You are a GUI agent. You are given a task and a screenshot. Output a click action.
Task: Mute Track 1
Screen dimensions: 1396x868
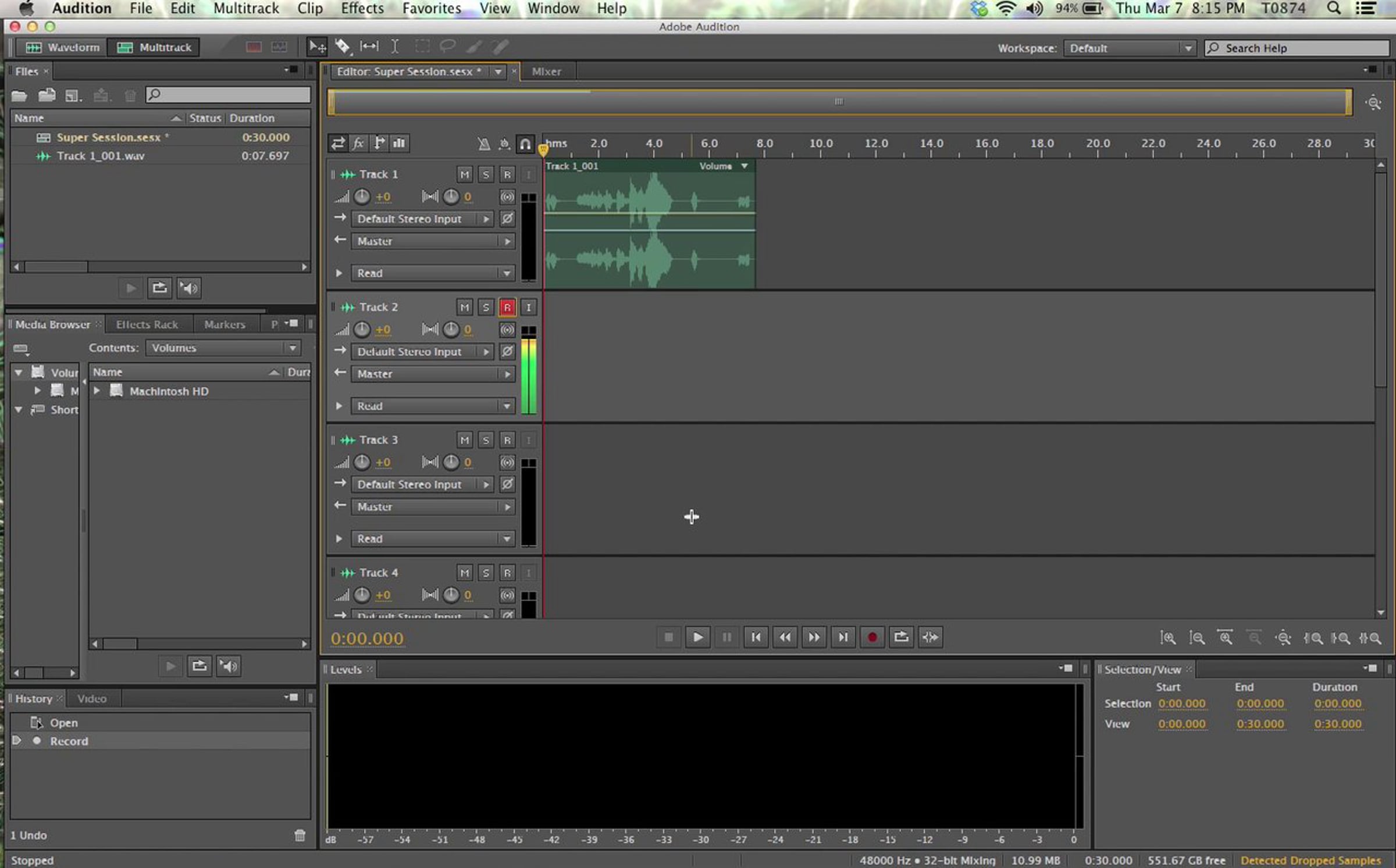tap(464, 174)
